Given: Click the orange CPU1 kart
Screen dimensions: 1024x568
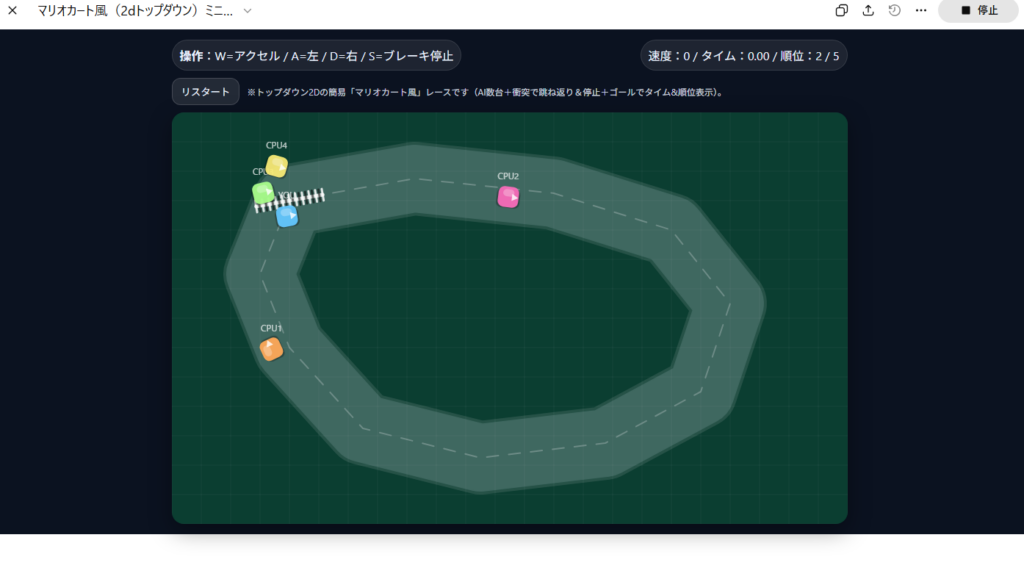Looking at the screenshot, I should coord(271,349).
